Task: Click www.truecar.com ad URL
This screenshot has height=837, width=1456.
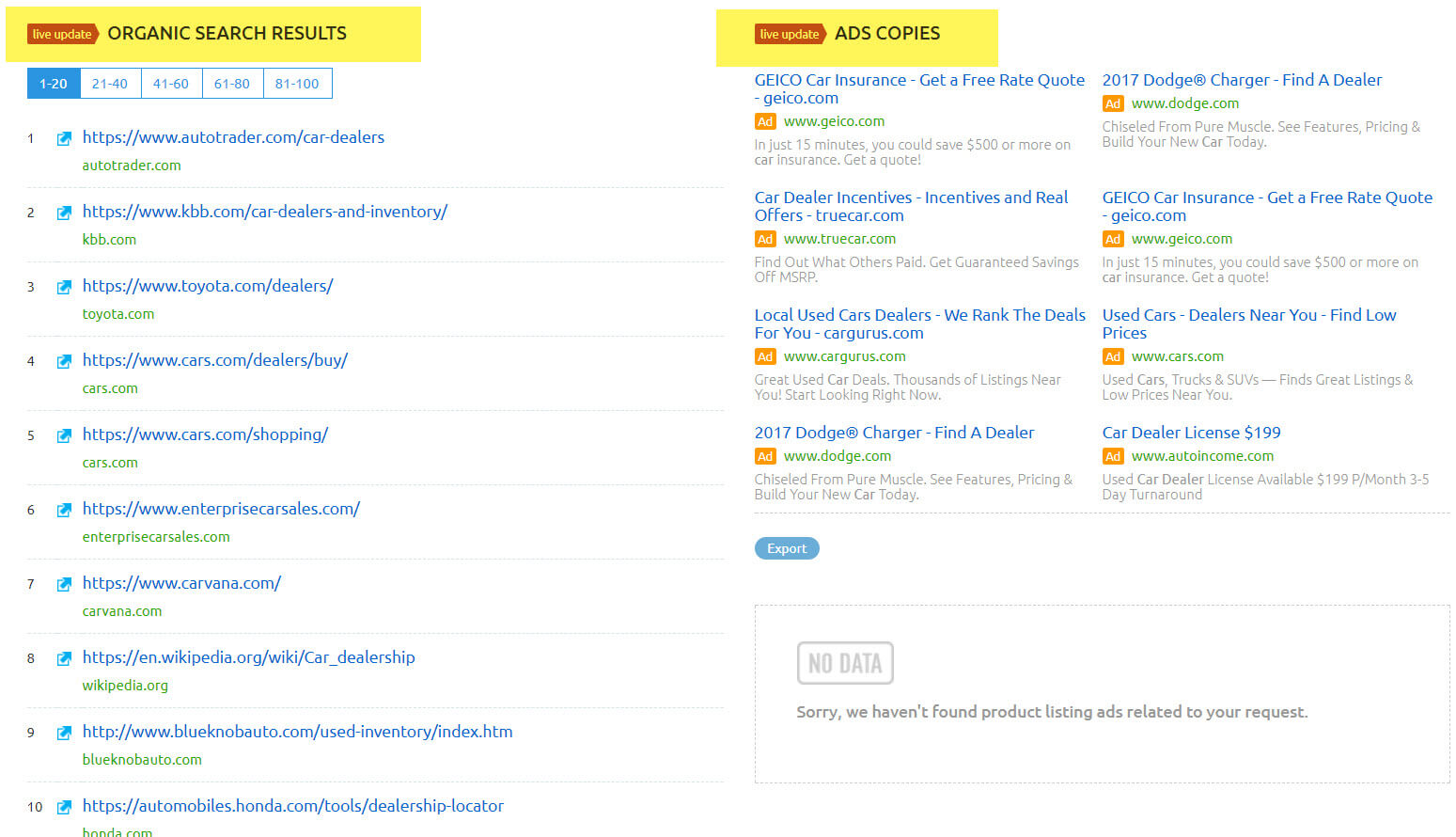Action: (x=839, y=239)
